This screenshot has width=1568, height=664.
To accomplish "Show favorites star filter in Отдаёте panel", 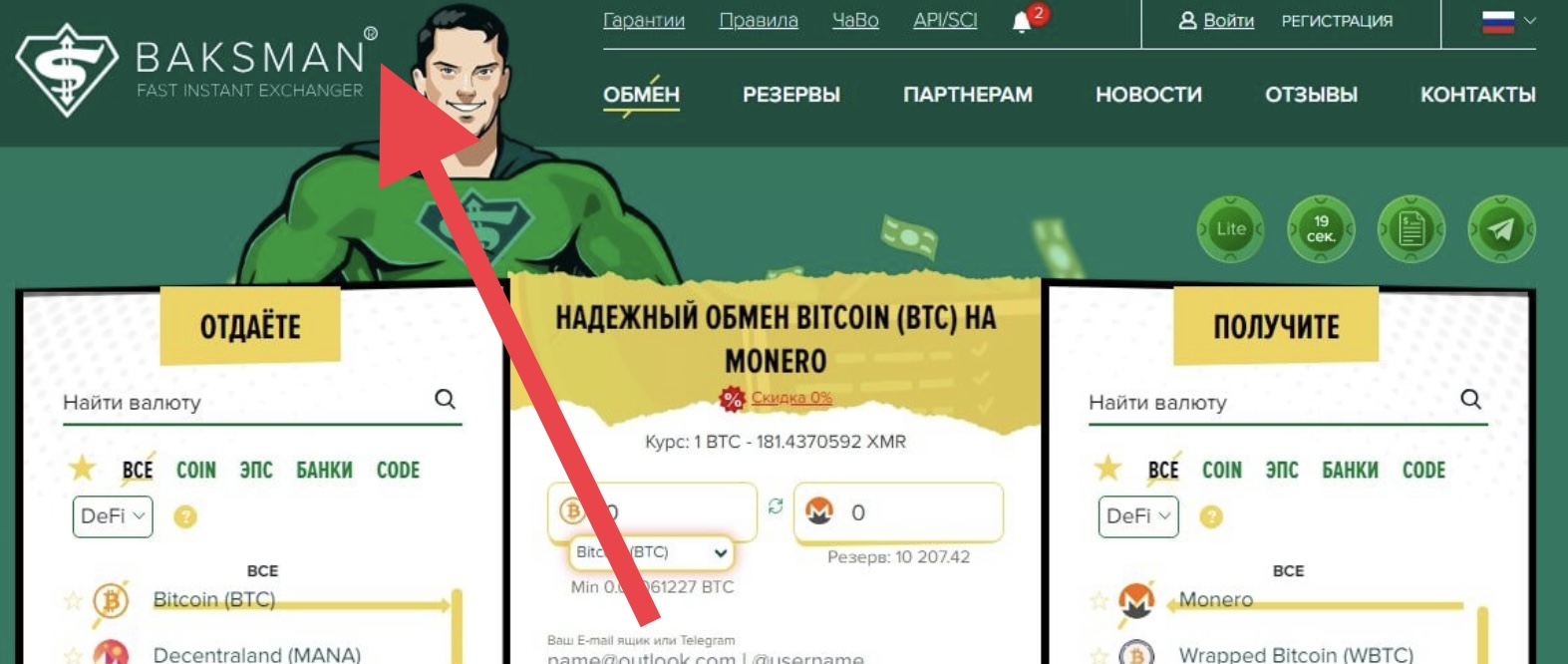I will point(82,468).
